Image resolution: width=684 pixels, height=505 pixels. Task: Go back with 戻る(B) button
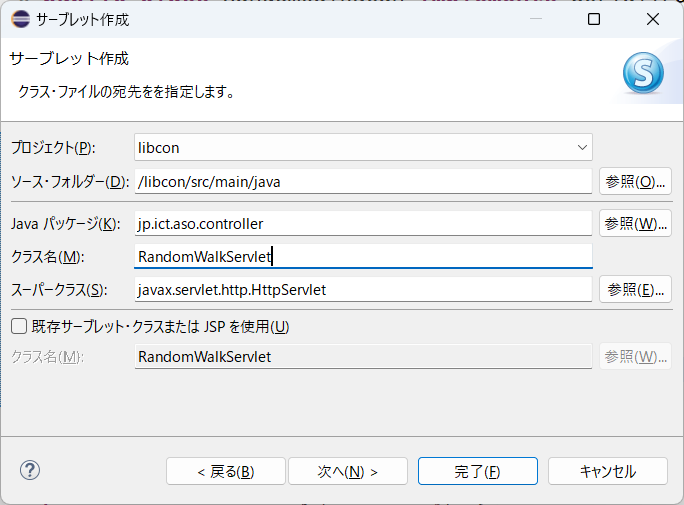coord(226,471)
